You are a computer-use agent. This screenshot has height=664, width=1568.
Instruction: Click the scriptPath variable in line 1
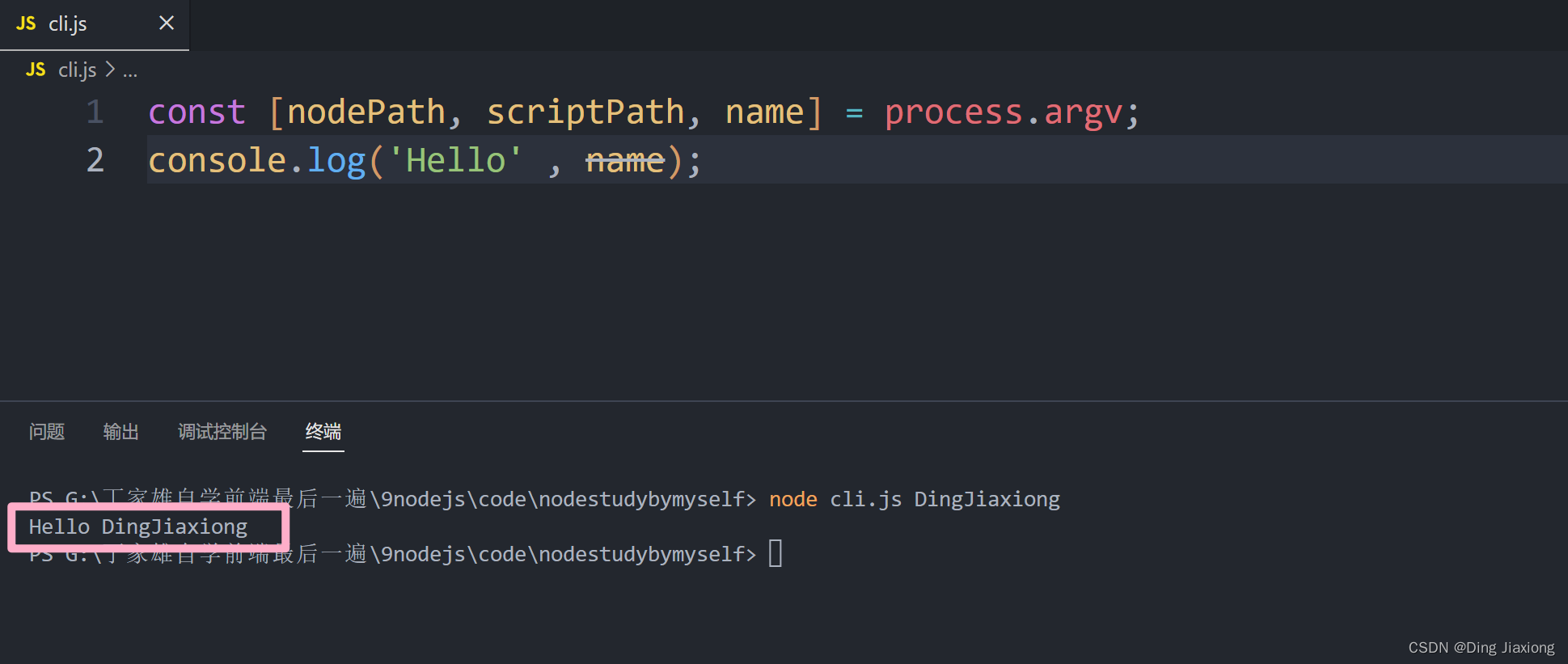585,112
